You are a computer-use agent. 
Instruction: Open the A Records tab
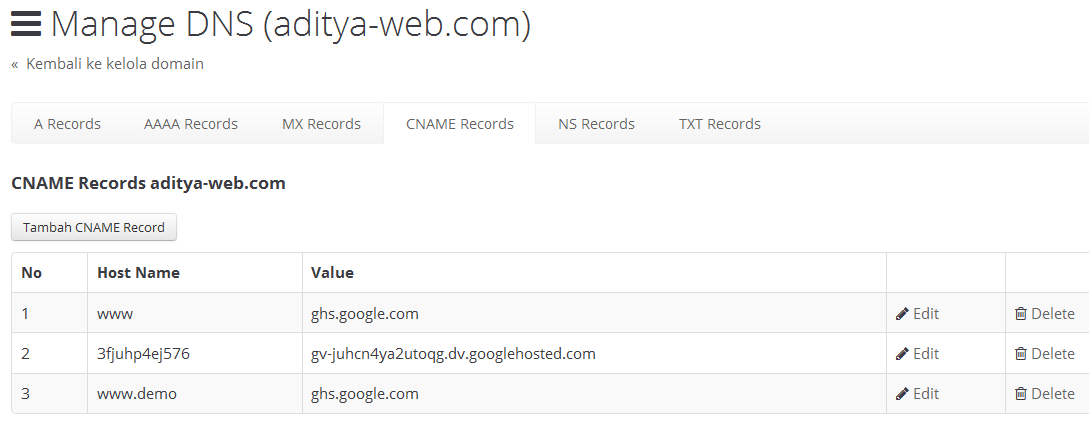pos(67,124)
